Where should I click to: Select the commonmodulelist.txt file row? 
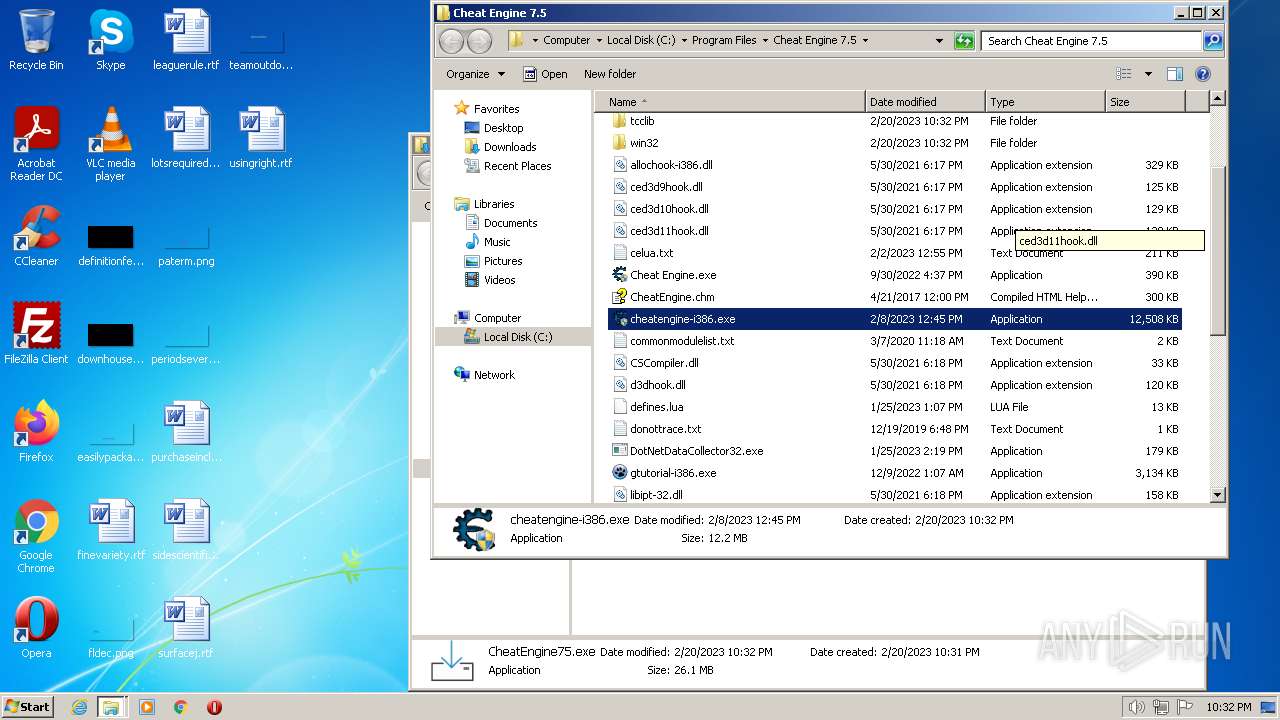point(895,341)
